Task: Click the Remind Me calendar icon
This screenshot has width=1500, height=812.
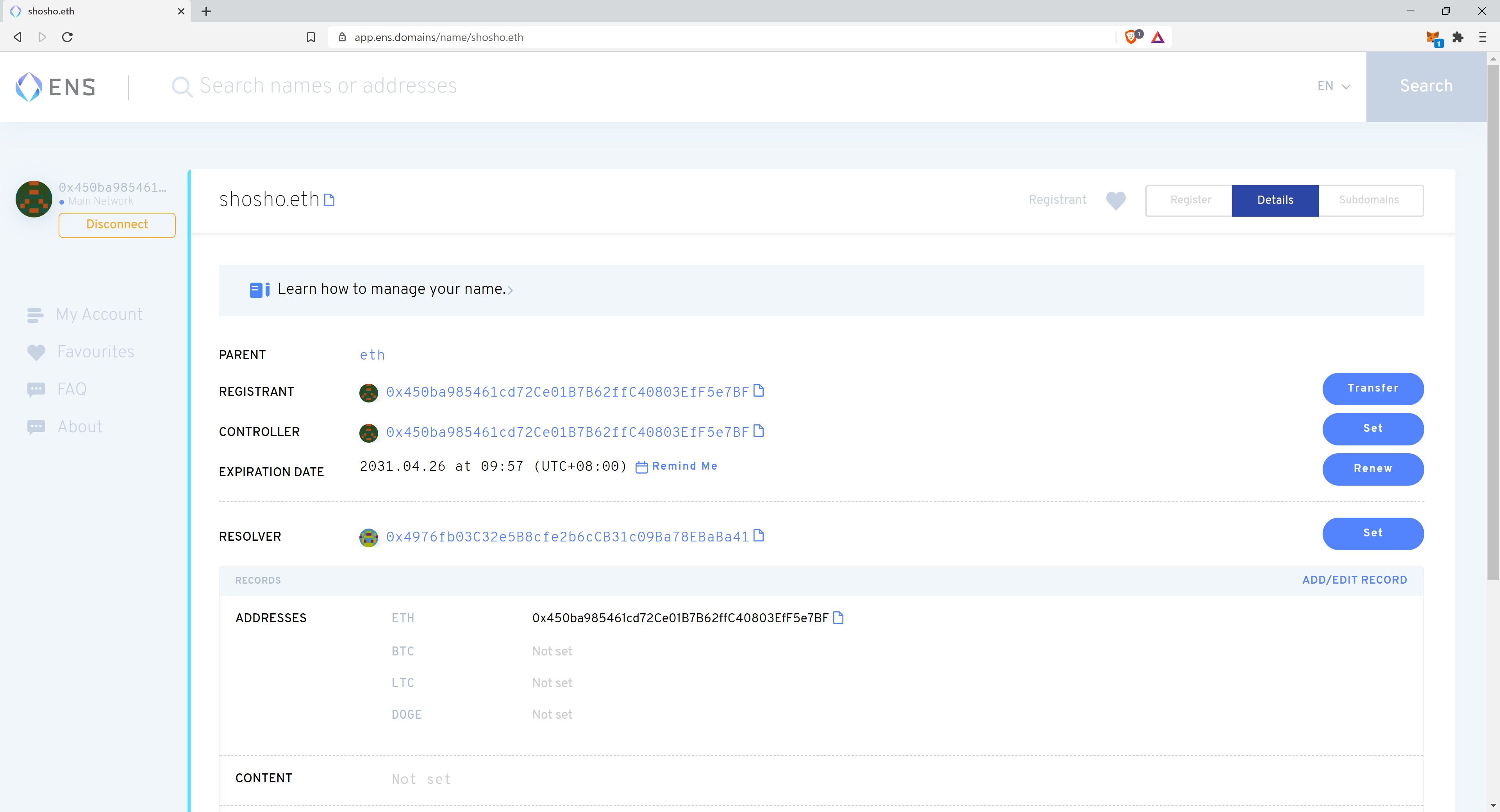Action: click(x=641, y=467)
